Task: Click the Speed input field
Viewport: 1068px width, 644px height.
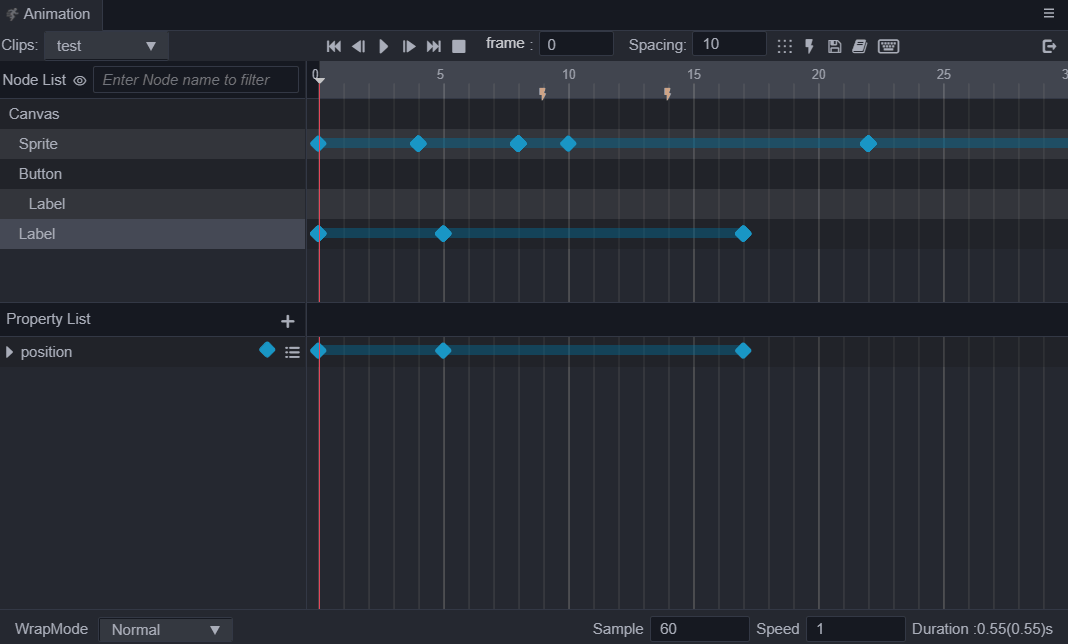Action: 855,629
